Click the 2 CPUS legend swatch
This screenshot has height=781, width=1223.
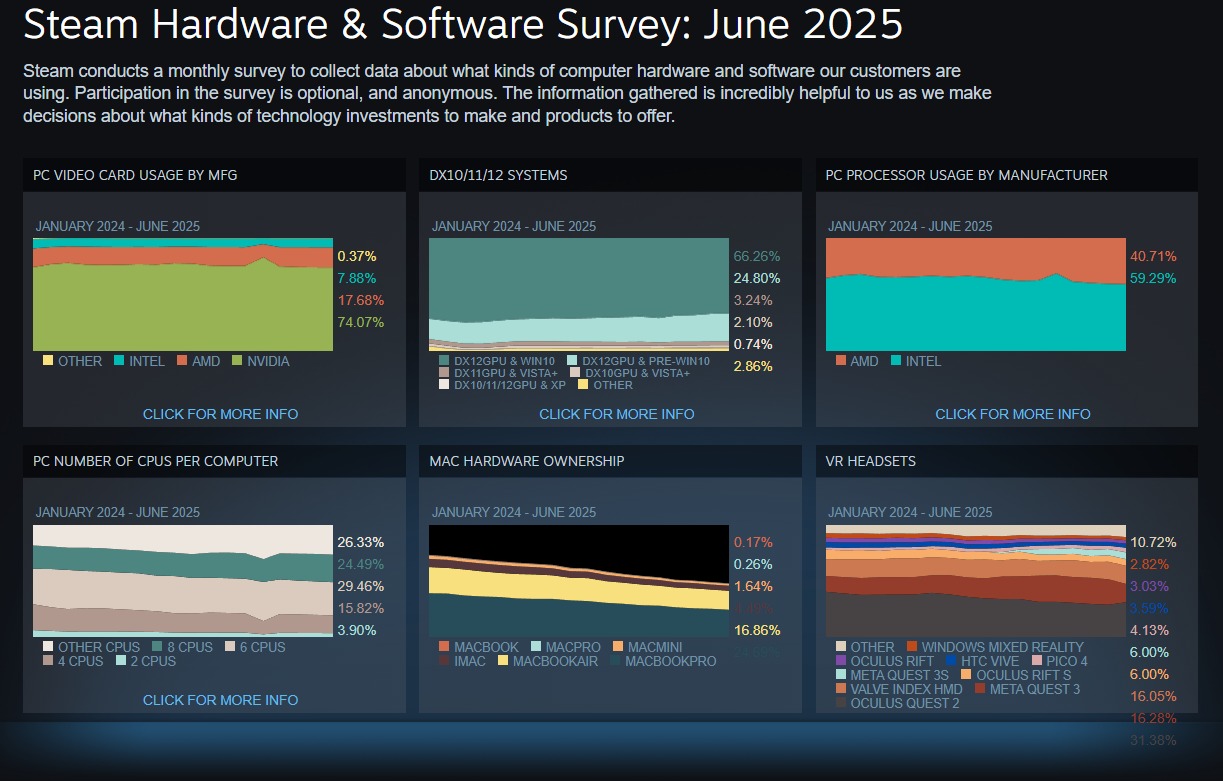[121, 660]
